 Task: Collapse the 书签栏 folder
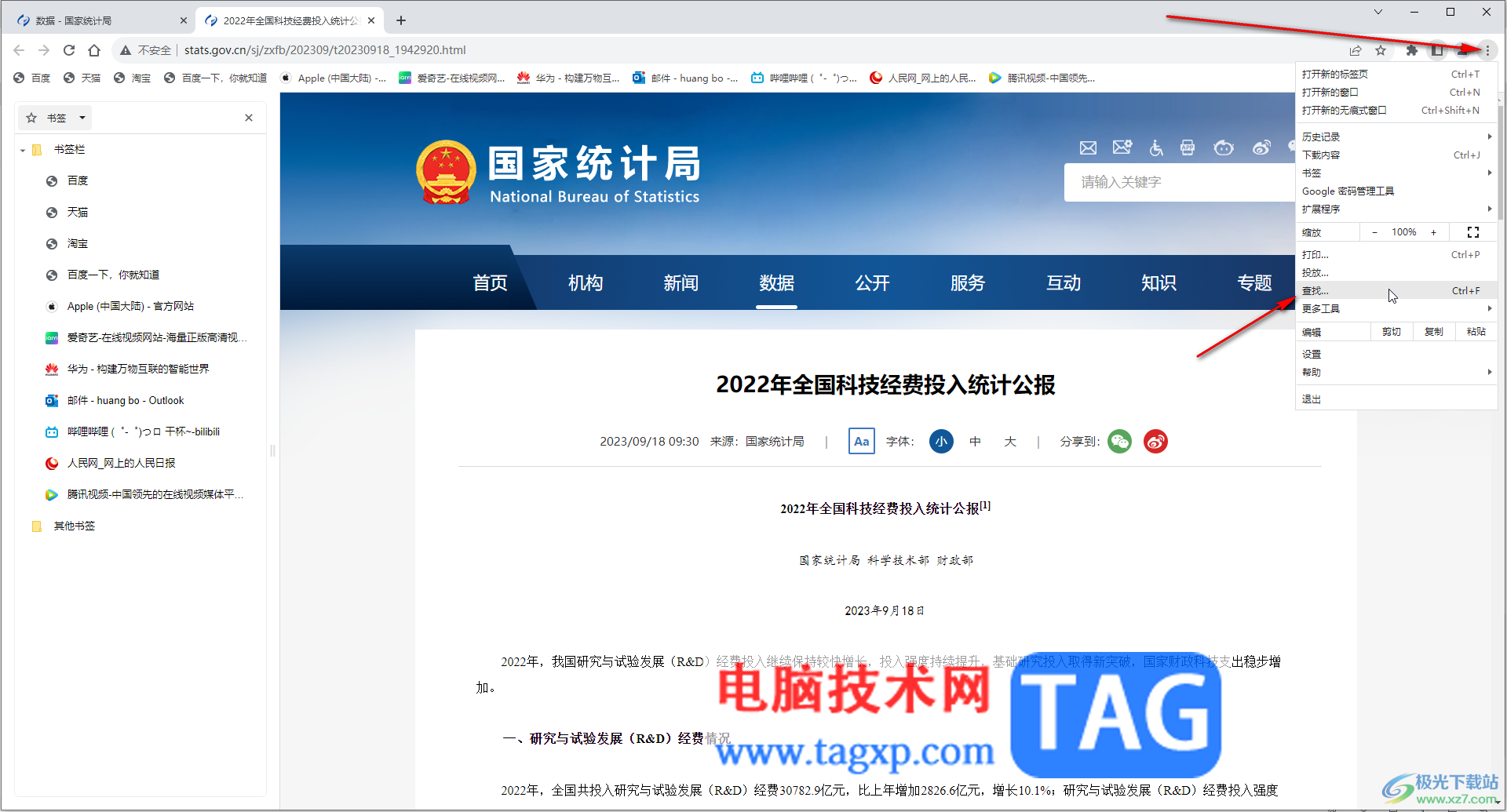(x=23, y=150)
